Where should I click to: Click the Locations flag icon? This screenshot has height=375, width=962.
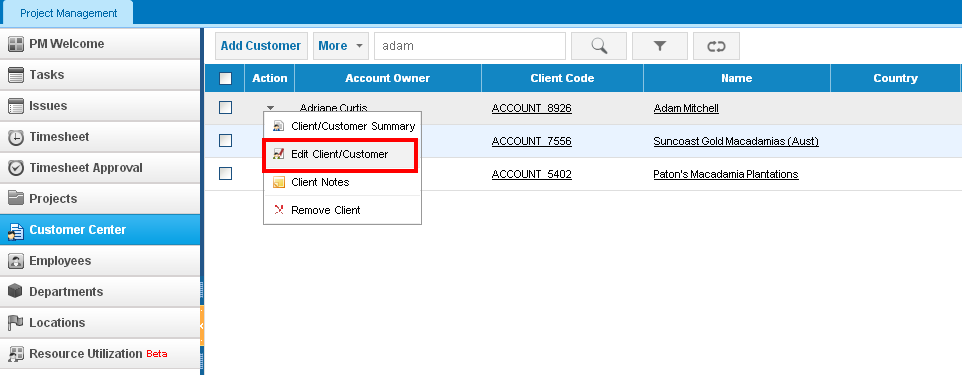(x=16, y=323)
